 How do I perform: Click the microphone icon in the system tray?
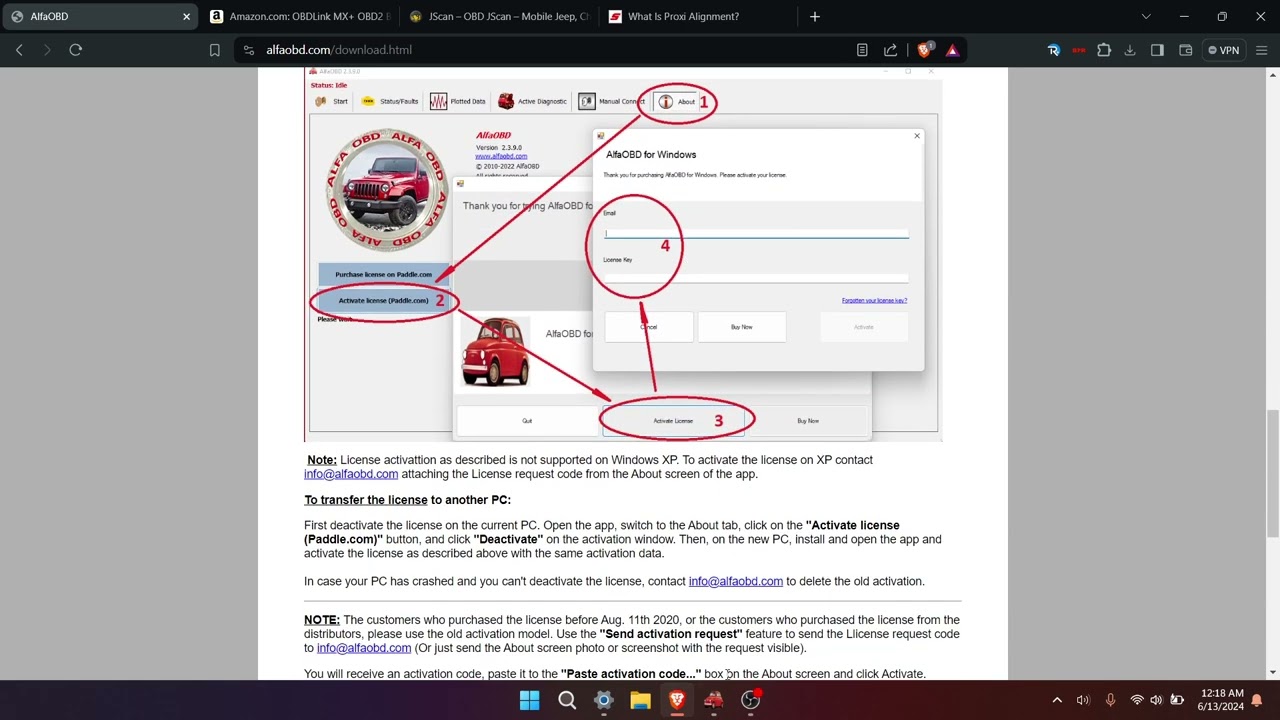pos(1110,700)
